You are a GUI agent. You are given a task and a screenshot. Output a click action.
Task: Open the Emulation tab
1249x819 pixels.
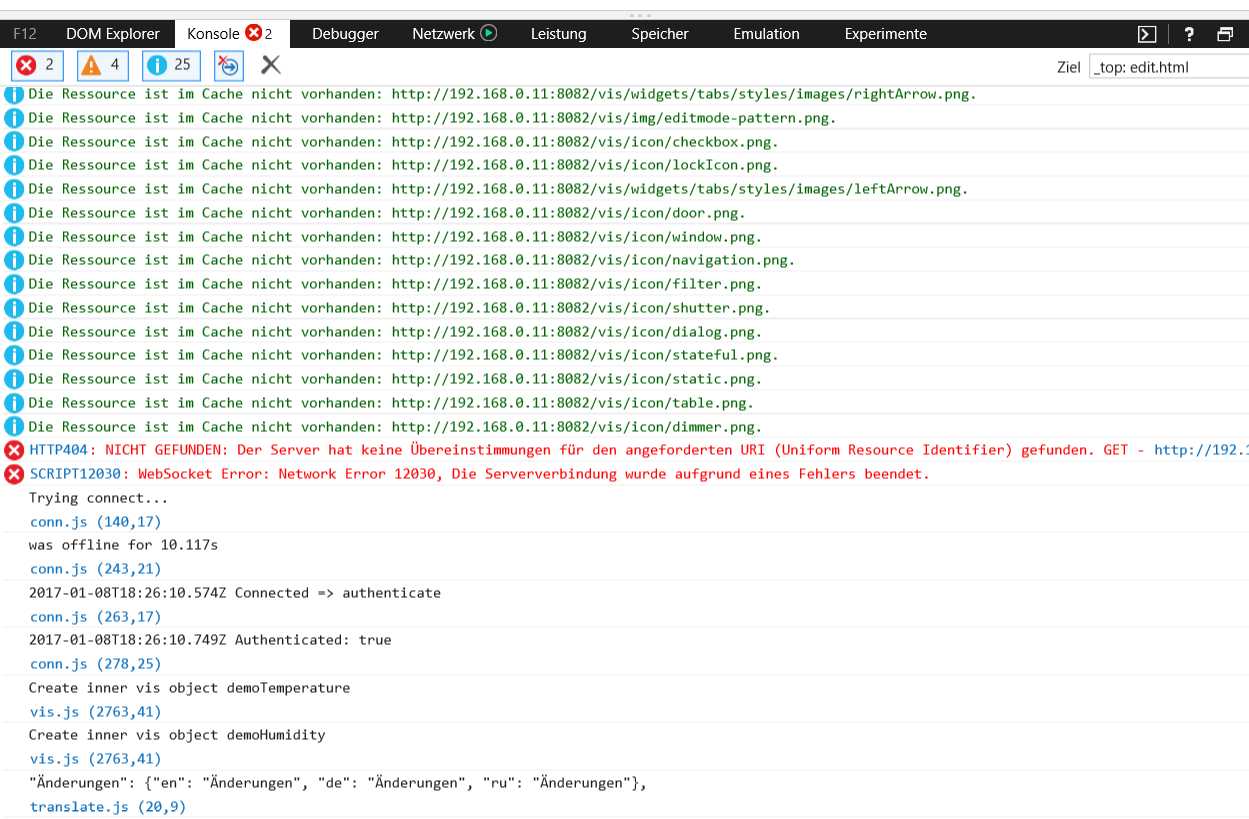766,34
